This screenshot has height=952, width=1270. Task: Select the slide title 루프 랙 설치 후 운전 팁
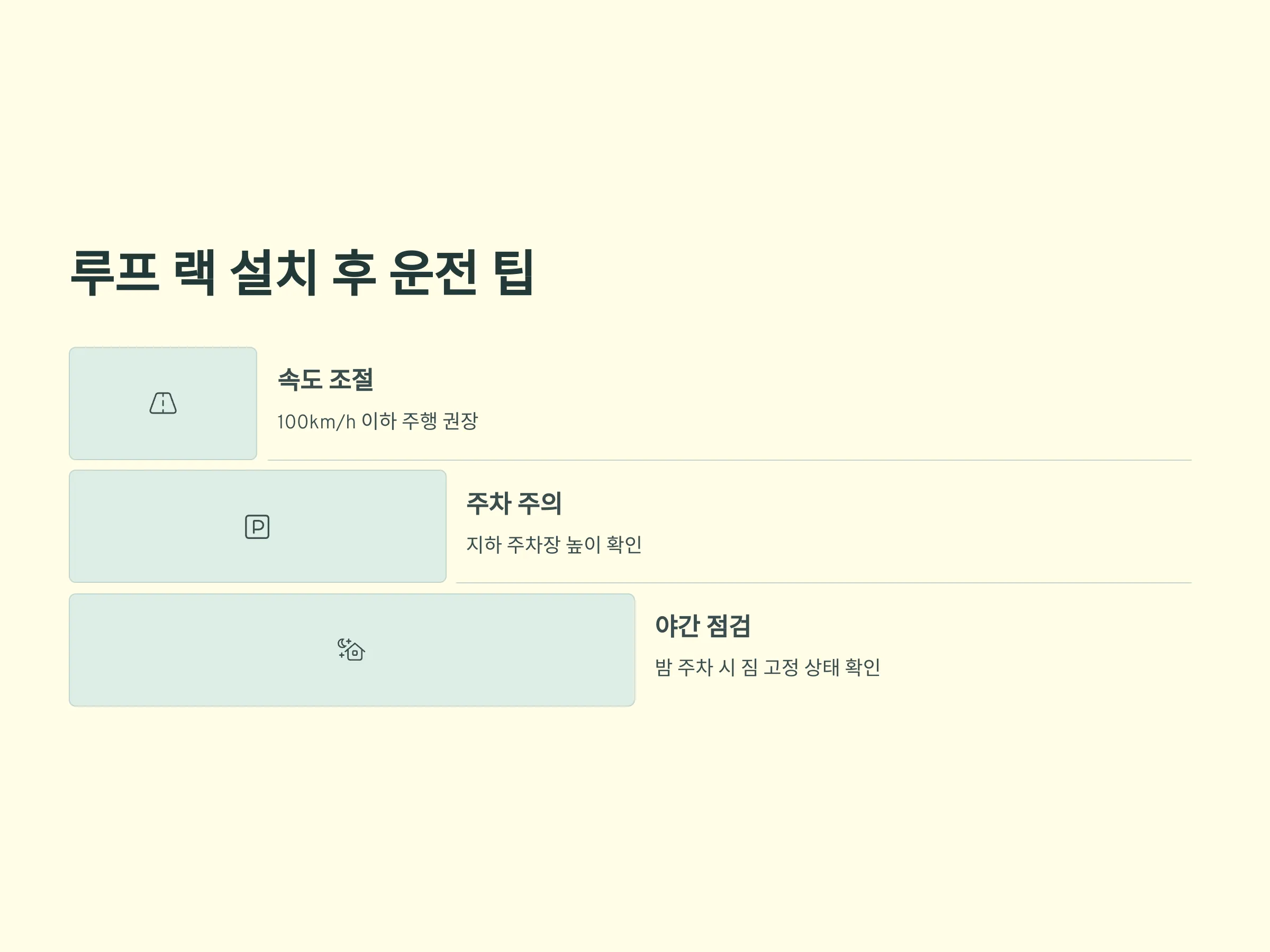coord(302,272)
